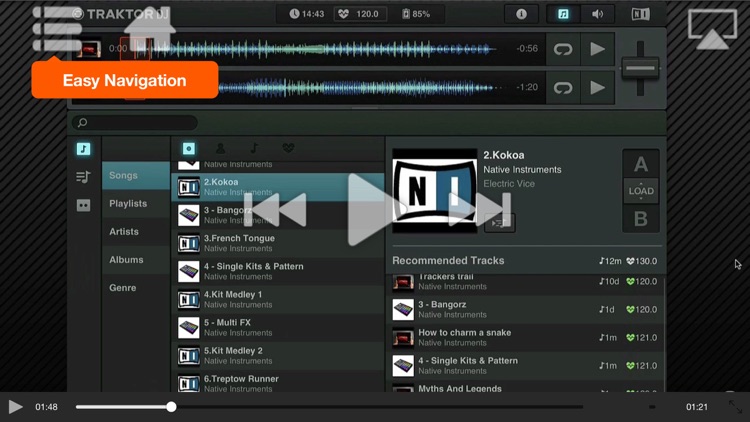This screenshot has width=750, height=422.
Task: Select 3 - Bangorz in Recommended Tracks
Action: tap(525, 309)
